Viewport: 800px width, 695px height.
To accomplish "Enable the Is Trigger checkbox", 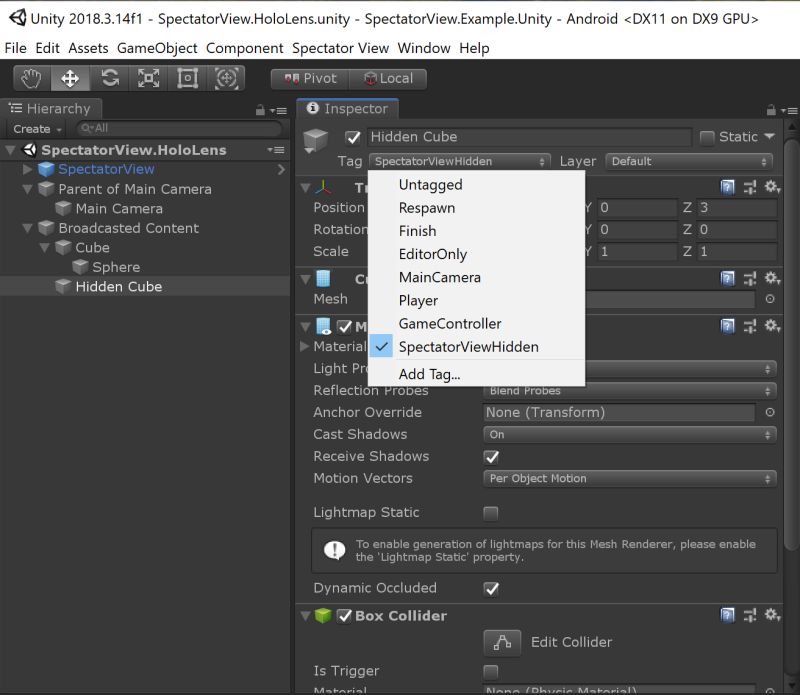I will coord(491,672).
